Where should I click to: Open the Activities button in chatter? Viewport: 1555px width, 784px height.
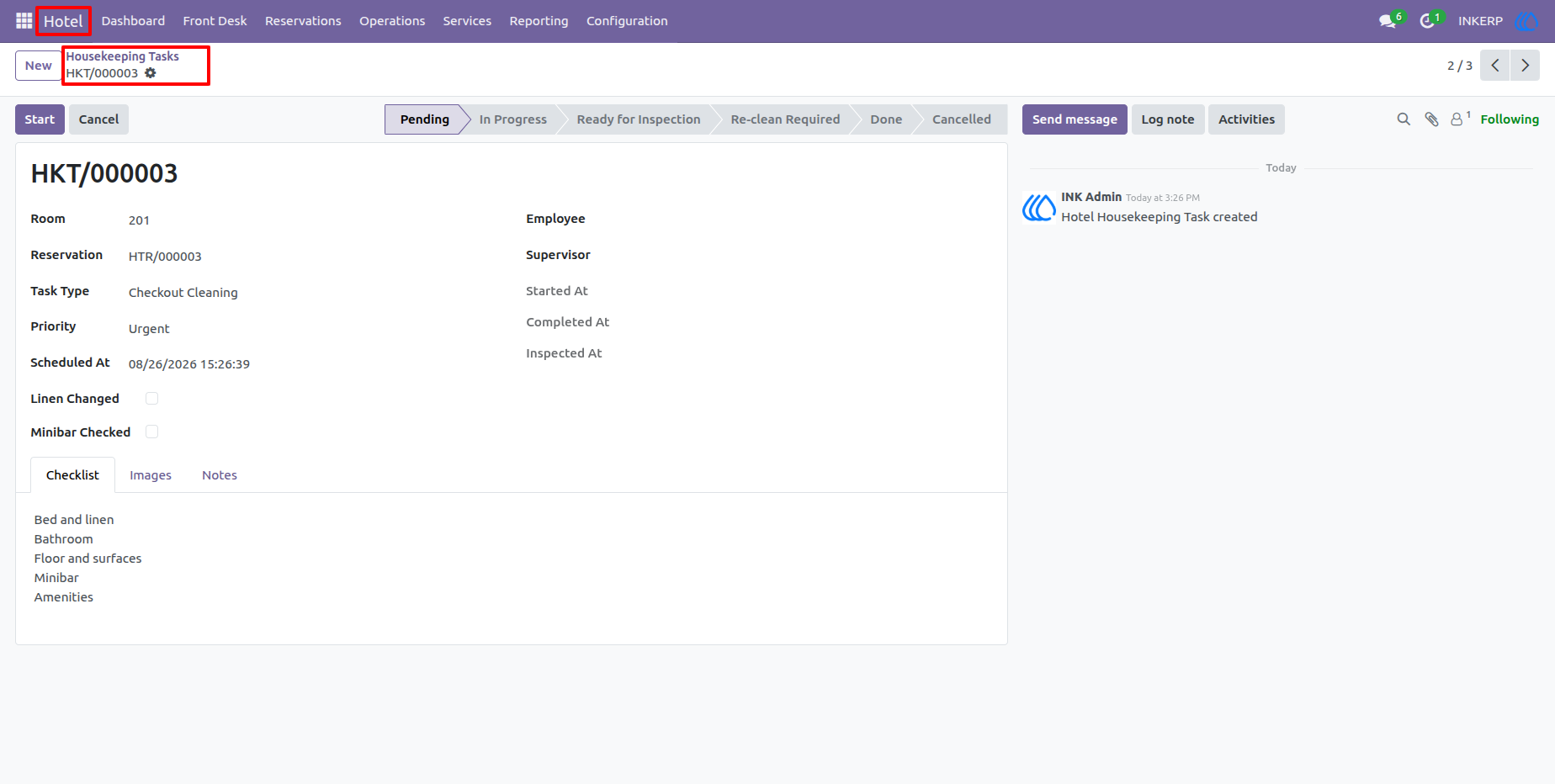(x=1246, y=119)
